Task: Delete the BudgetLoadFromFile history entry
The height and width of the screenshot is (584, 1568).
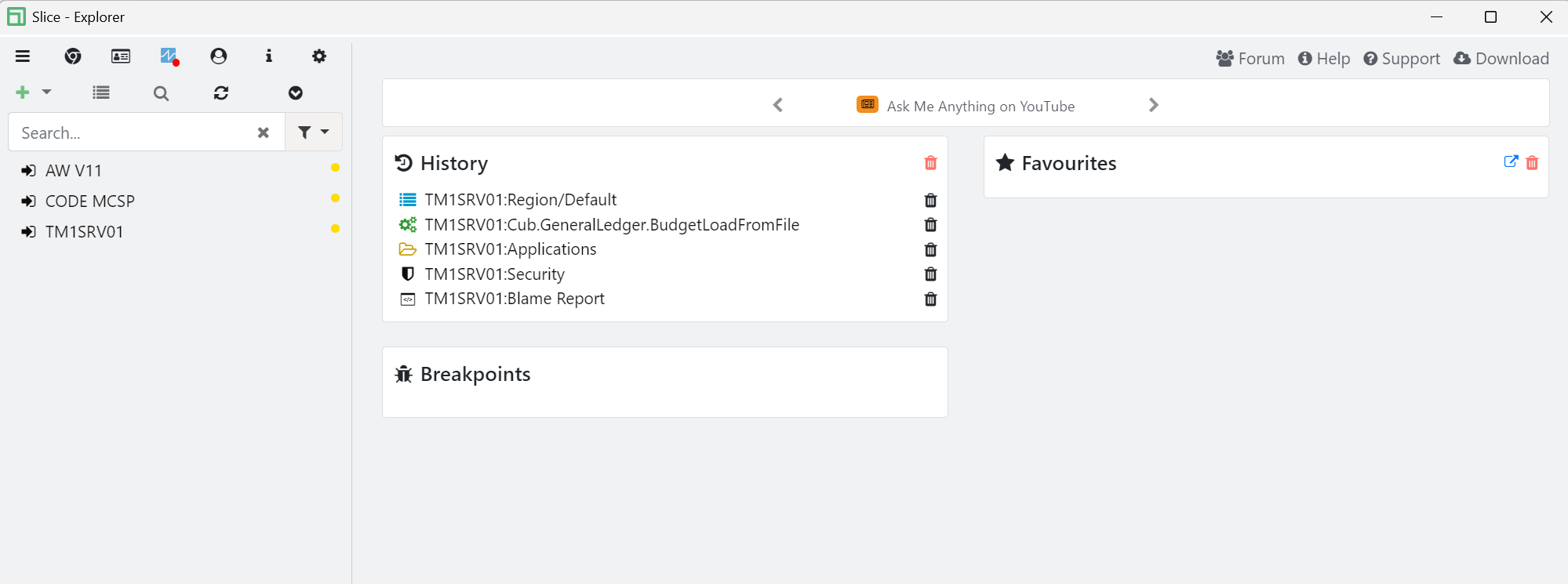Action: click(931, 225)
